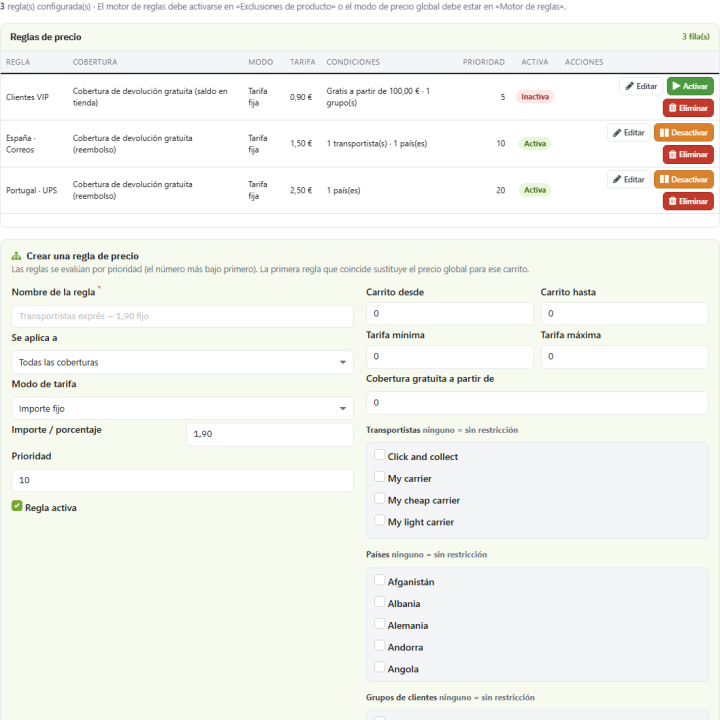720x720 pixels.
Task: Click the Tarifa máxima field
Action: [624, 357]
